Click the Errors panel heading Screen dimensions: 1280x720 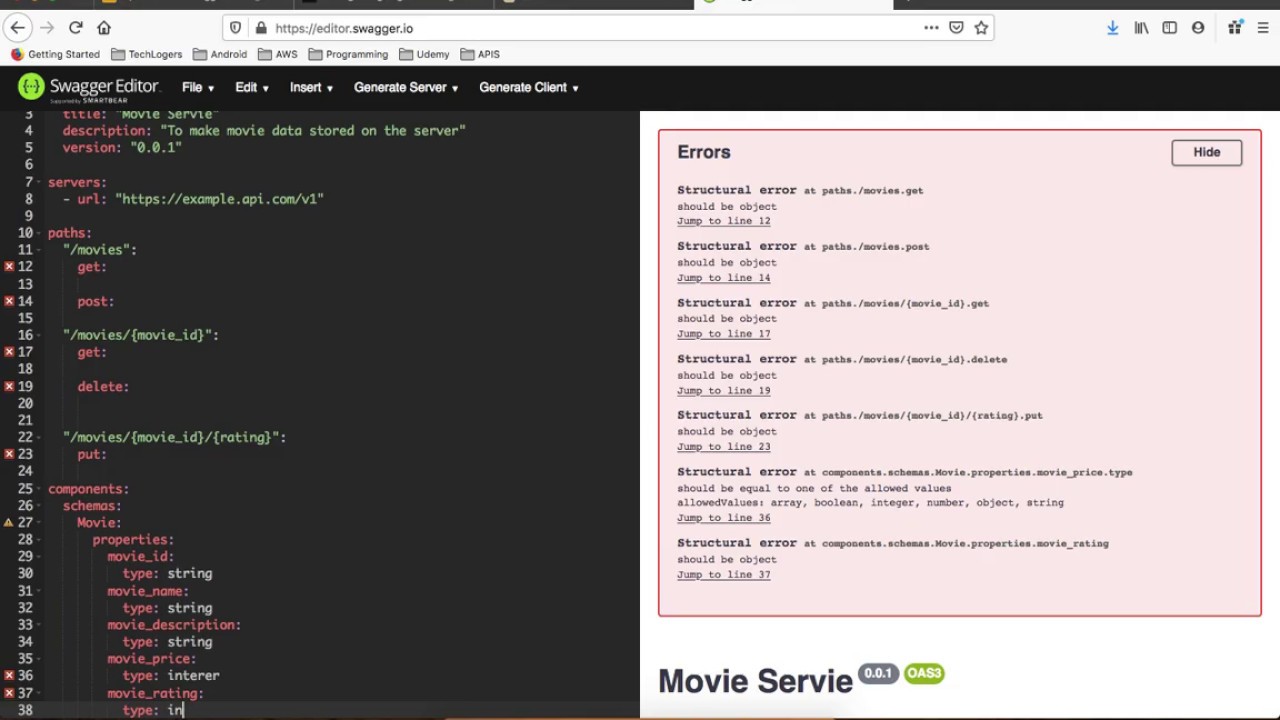[x=704, y=152]
